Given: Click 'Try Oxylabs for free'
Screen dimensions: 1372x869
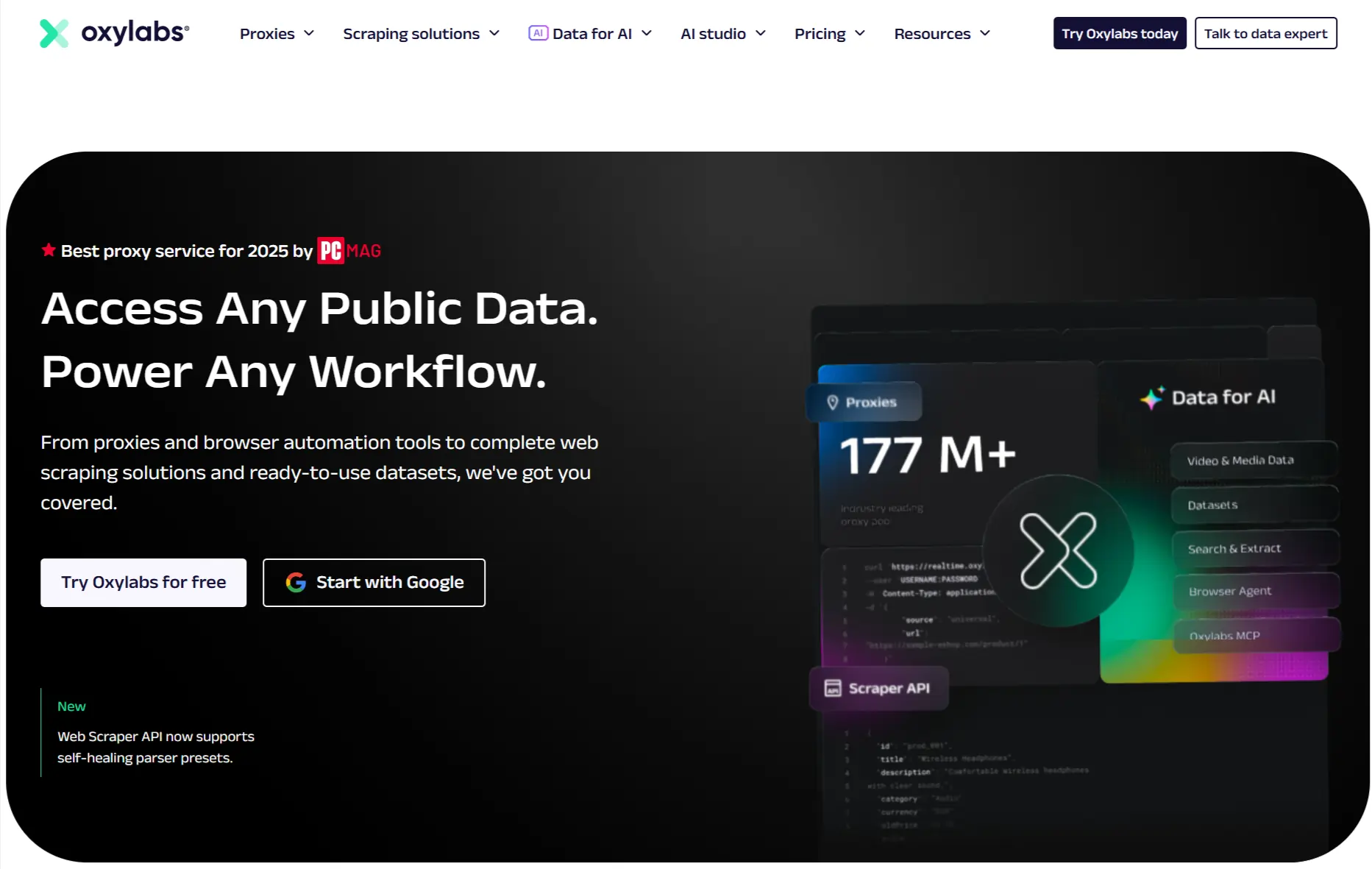Looking at the screenshot, I should click(143, 582).
